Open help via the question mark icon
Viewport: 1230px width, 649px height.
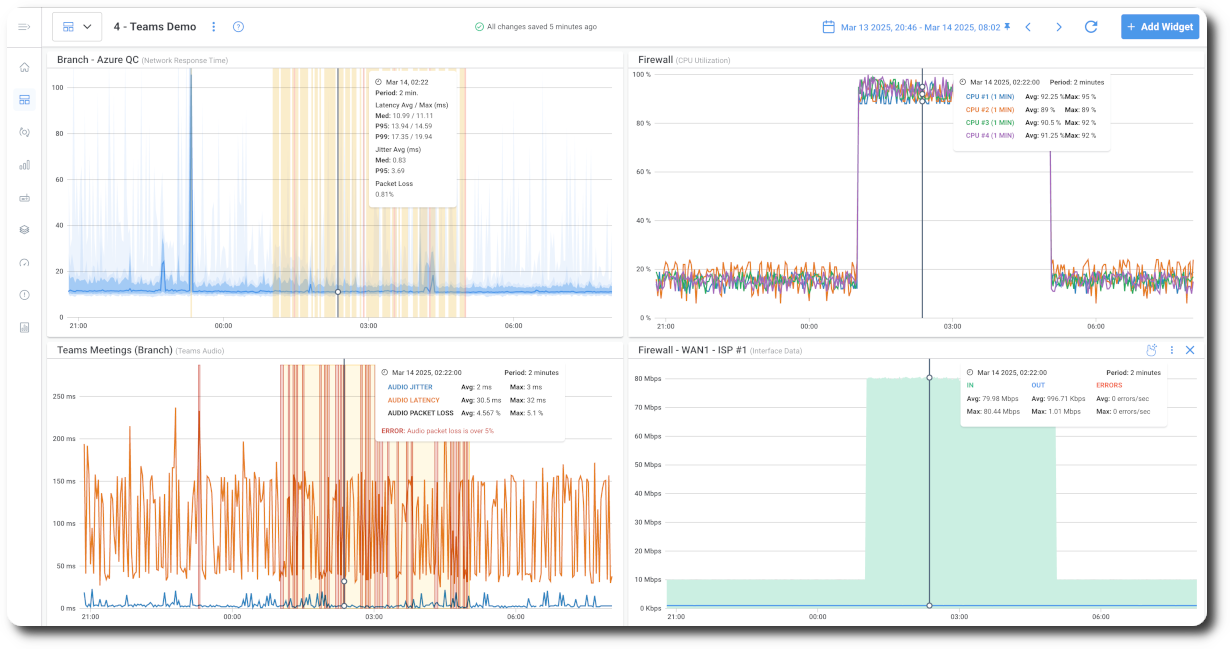click(238, 27)
